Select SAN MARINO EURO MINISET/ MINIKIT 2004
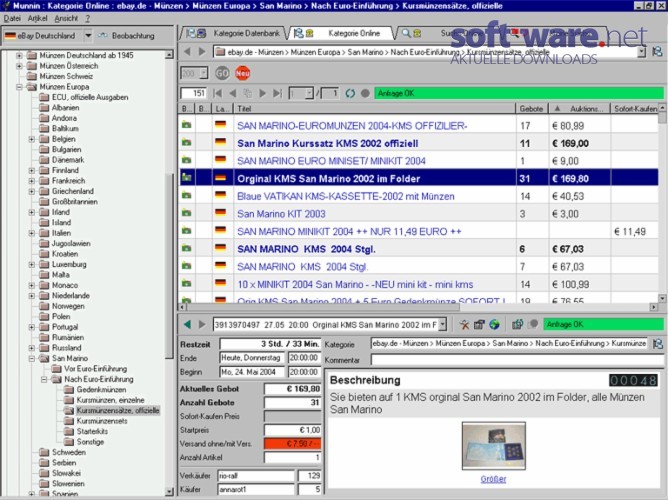This screenshot has height=500, width=668. 331,161
